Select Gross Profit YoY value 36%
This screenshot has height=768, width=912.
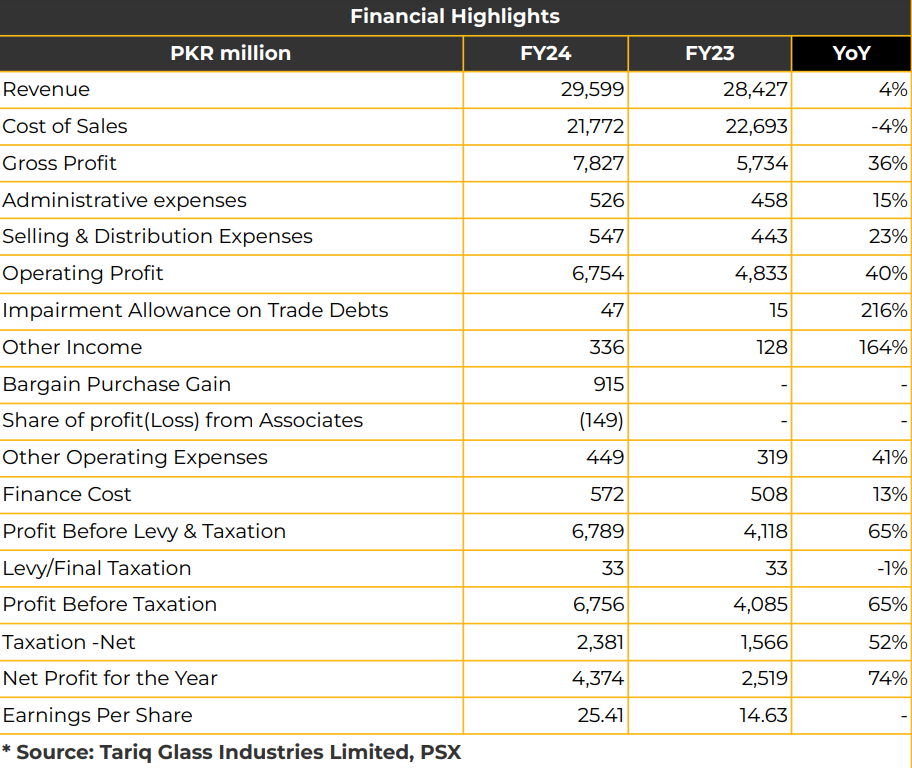click(x=888, y=163)
